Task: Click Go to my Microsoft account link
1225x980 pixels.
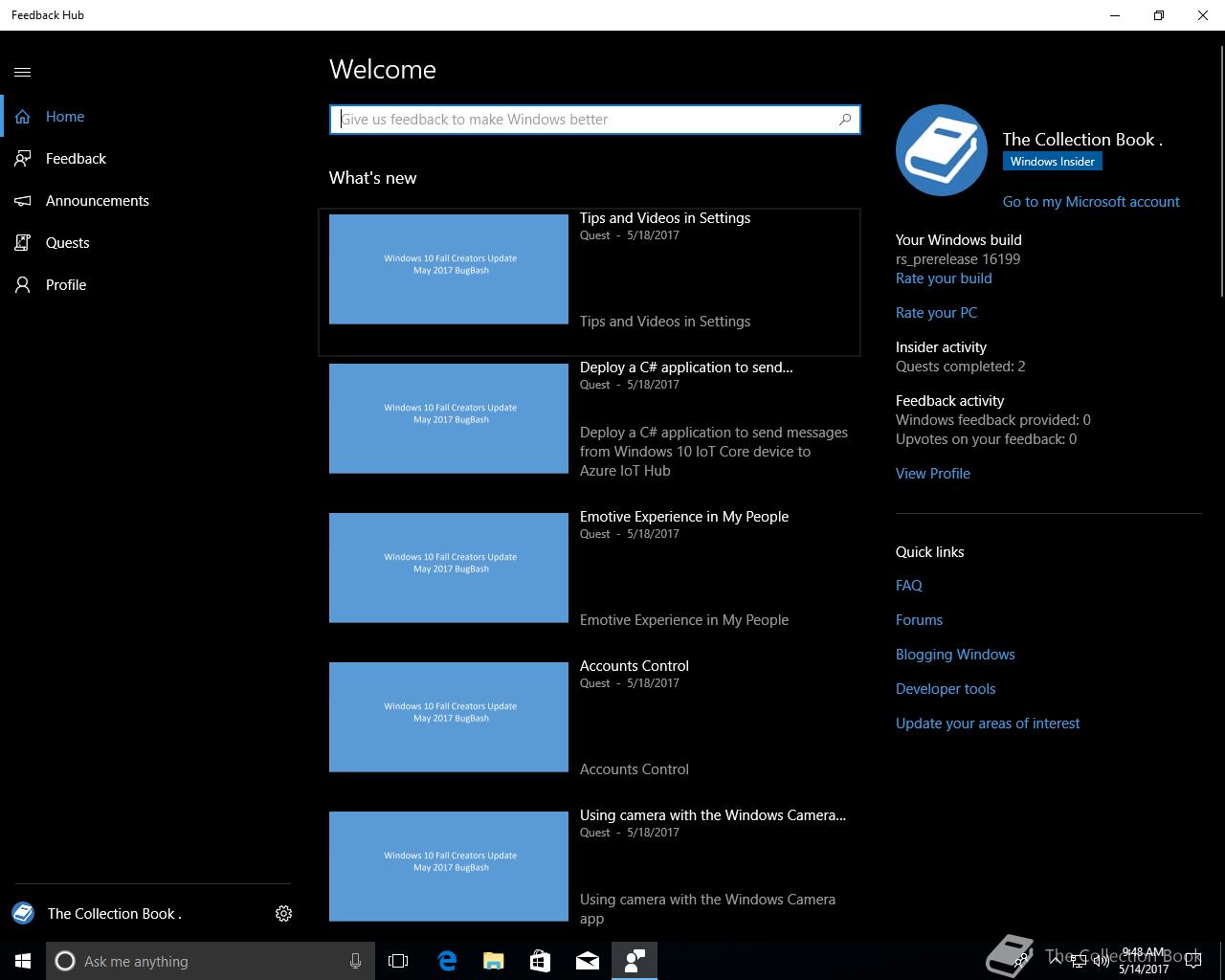Action: click(x=1091, y=202)
